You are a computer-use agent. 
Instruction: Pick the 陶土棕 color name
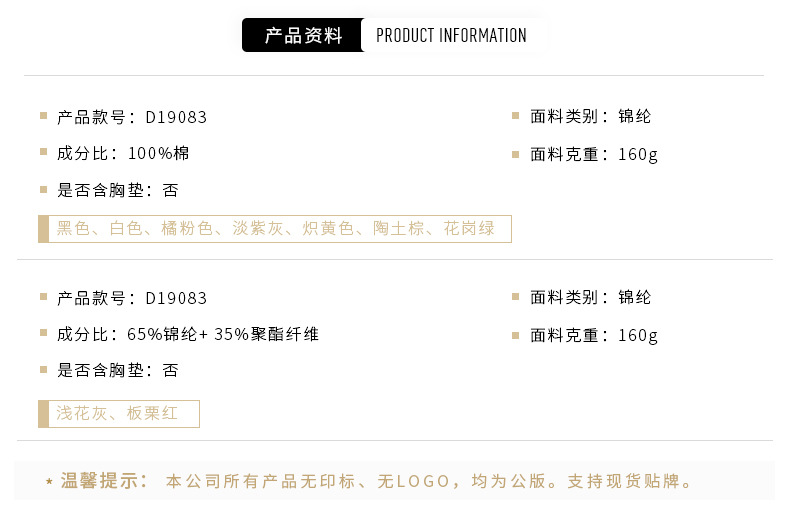(x=399, y=229)
